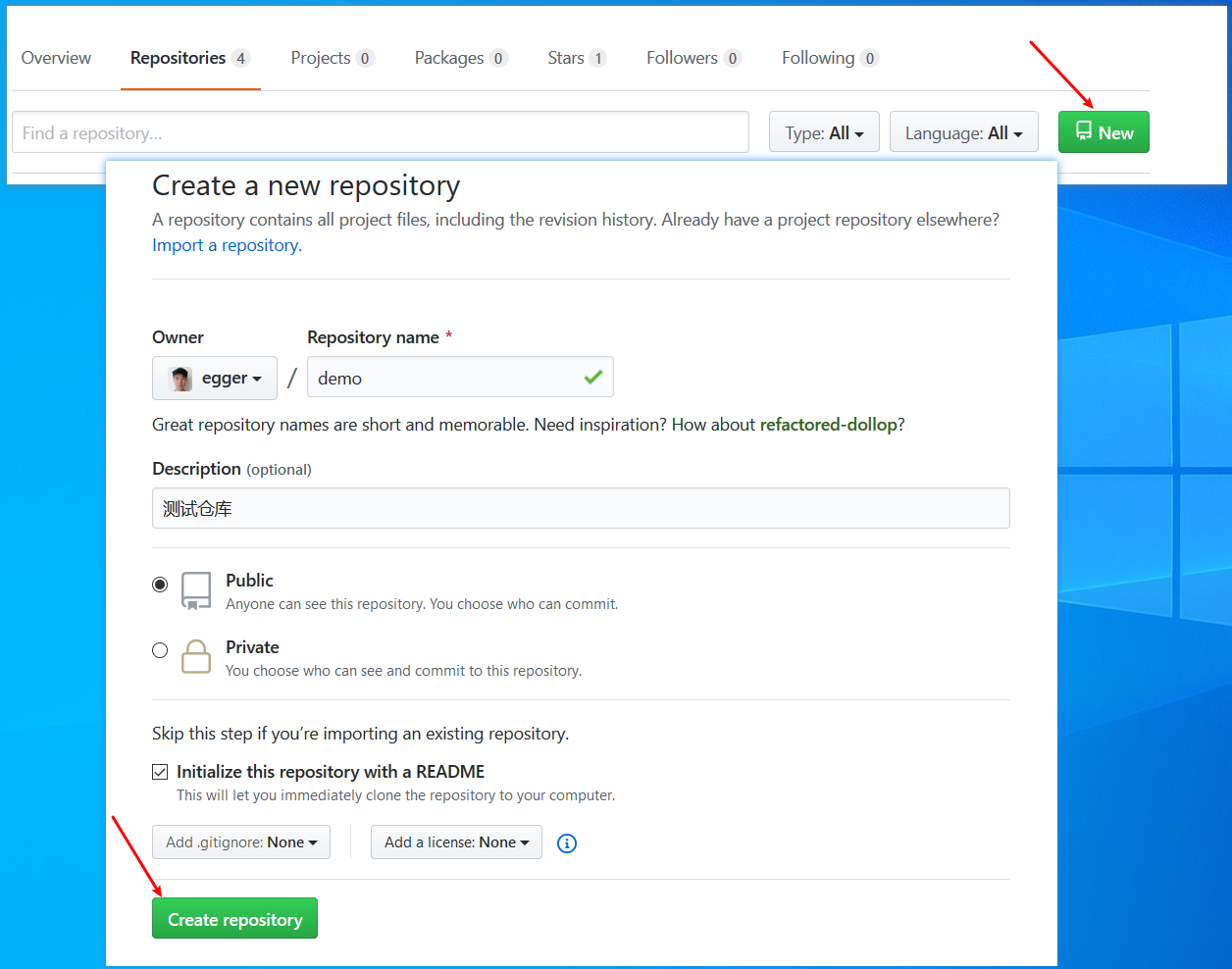Viewport: 1232px width, 969px height.
Task: Use the suggested name refactored-dollop
Action: tap(829, 425)
